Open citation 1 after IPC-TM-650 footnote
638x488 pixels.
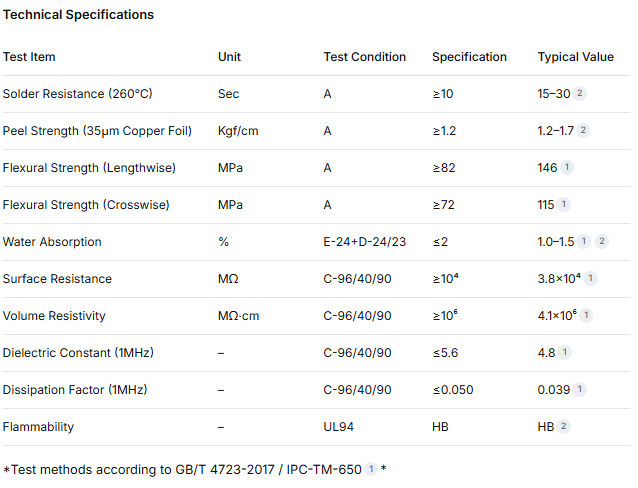tap(371, 469)
